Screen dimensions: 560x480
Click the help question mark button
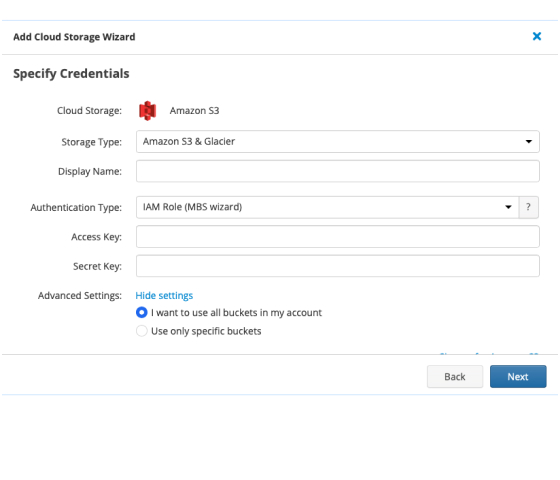click(528, 207)
